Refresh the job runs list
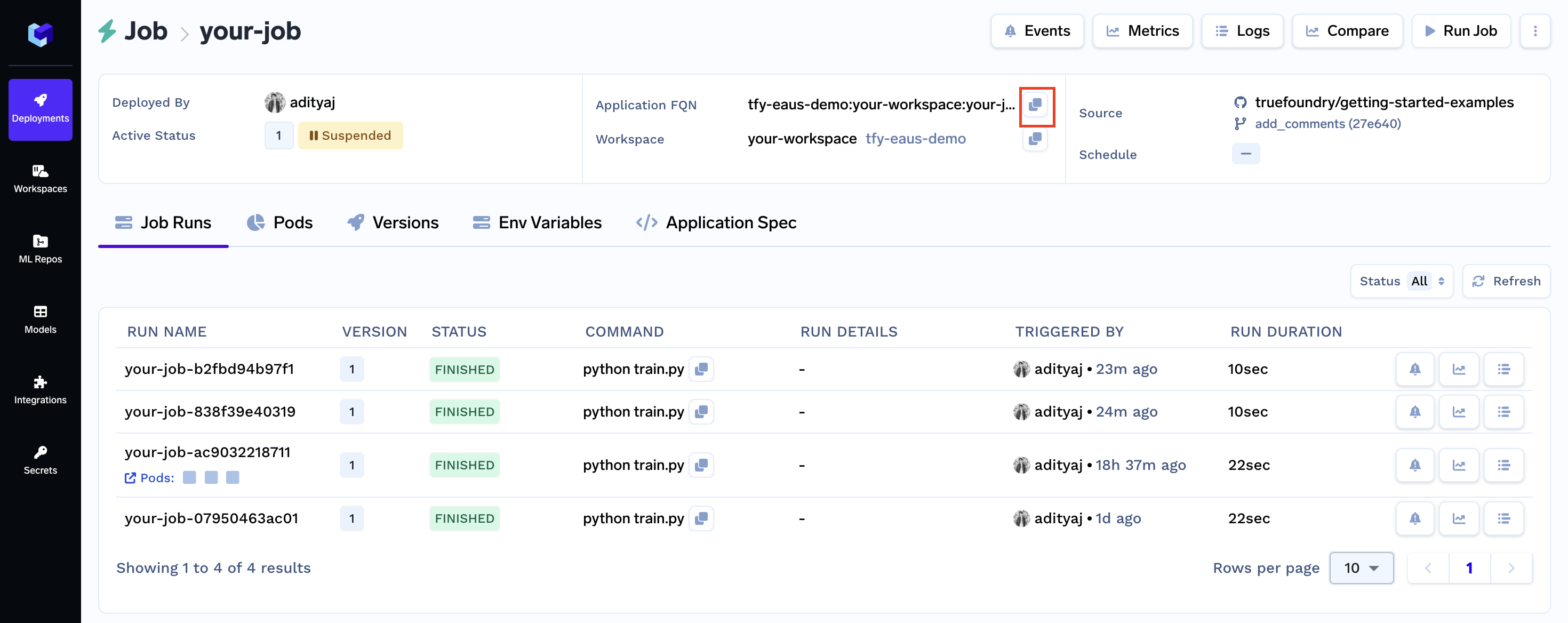Viewport: 1568px width, 623px height. tap(1506, 281)
